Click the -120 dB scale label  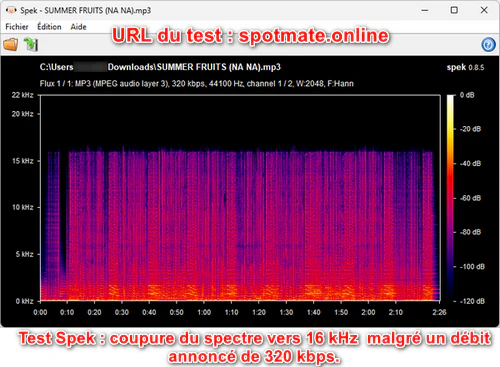tap(472, 301)
